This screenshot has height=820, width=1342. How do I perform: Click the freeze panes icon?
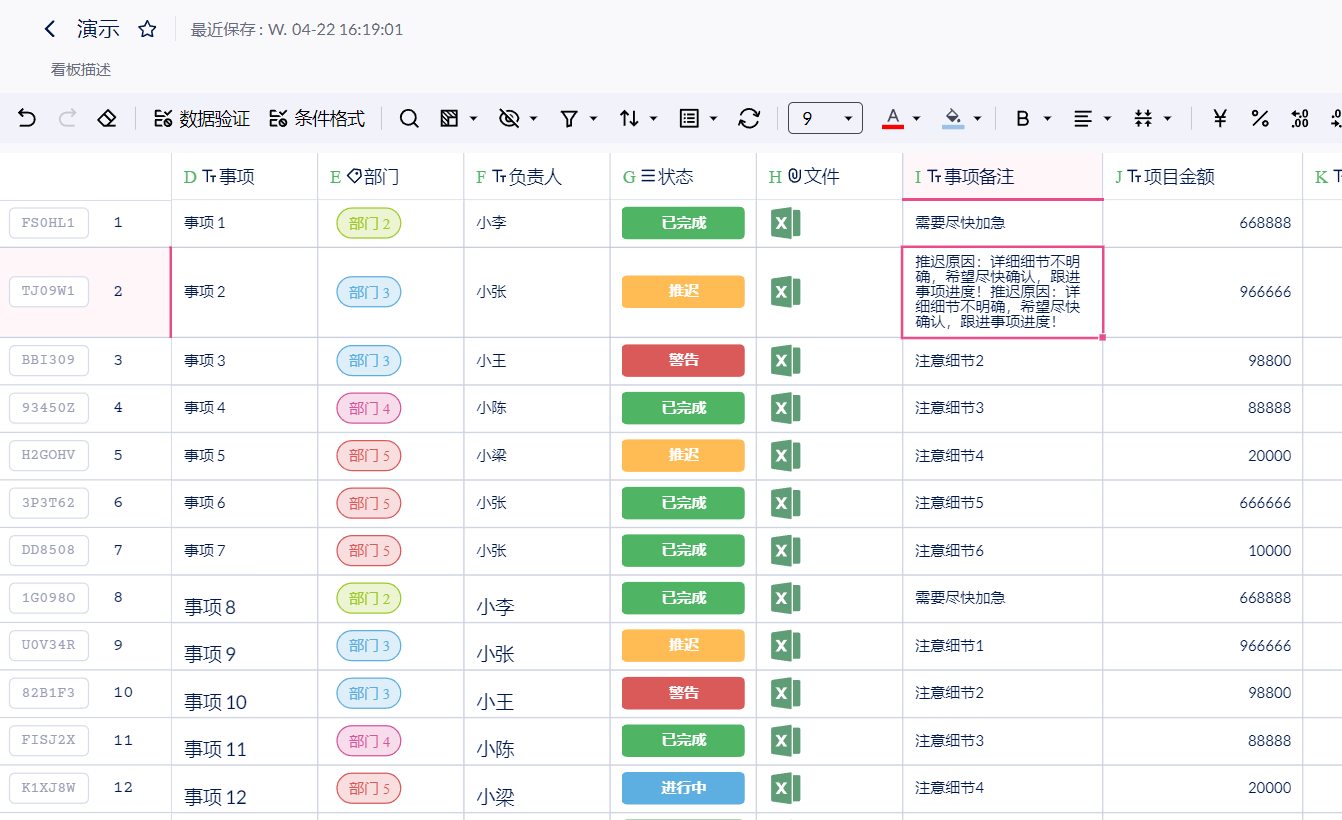[x=449, y=118]
